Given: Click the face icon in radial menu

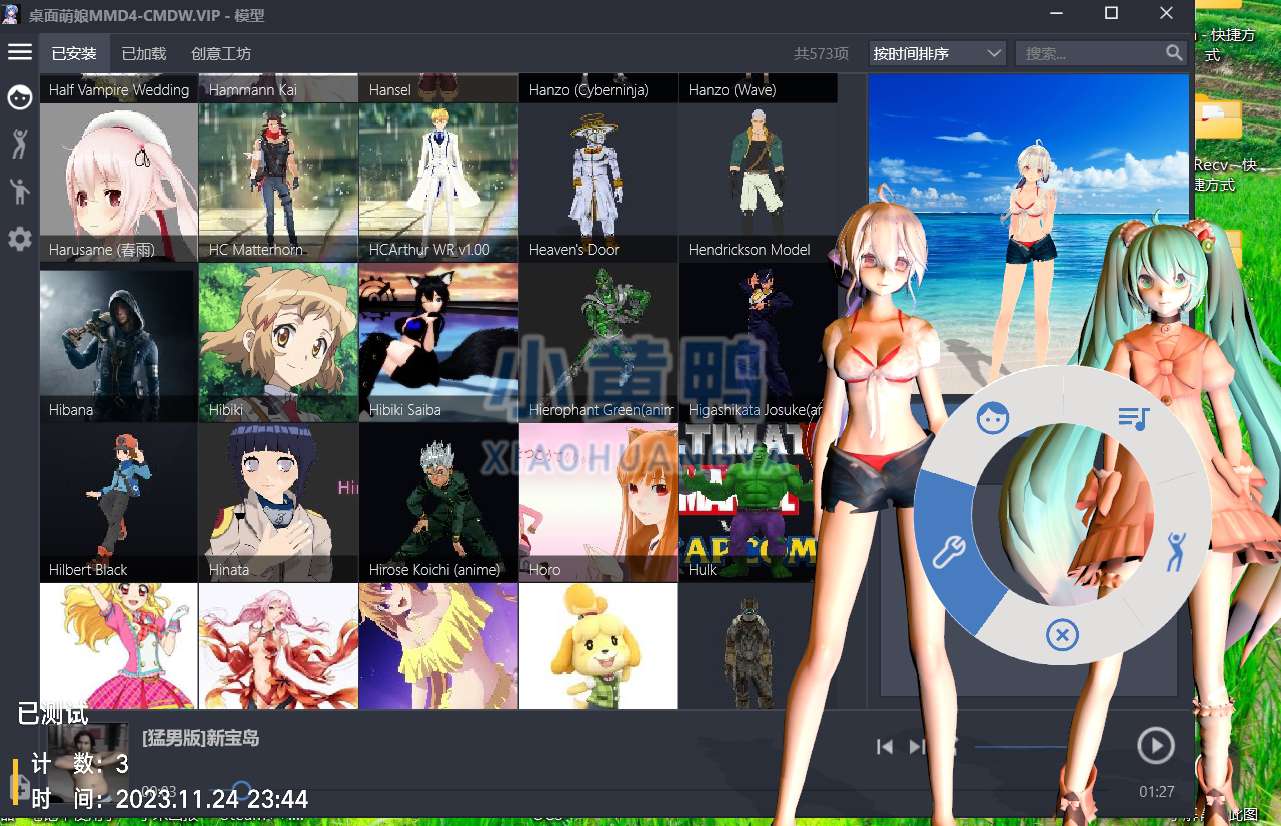Looking at the screenshot, I should tap(993, 417).
